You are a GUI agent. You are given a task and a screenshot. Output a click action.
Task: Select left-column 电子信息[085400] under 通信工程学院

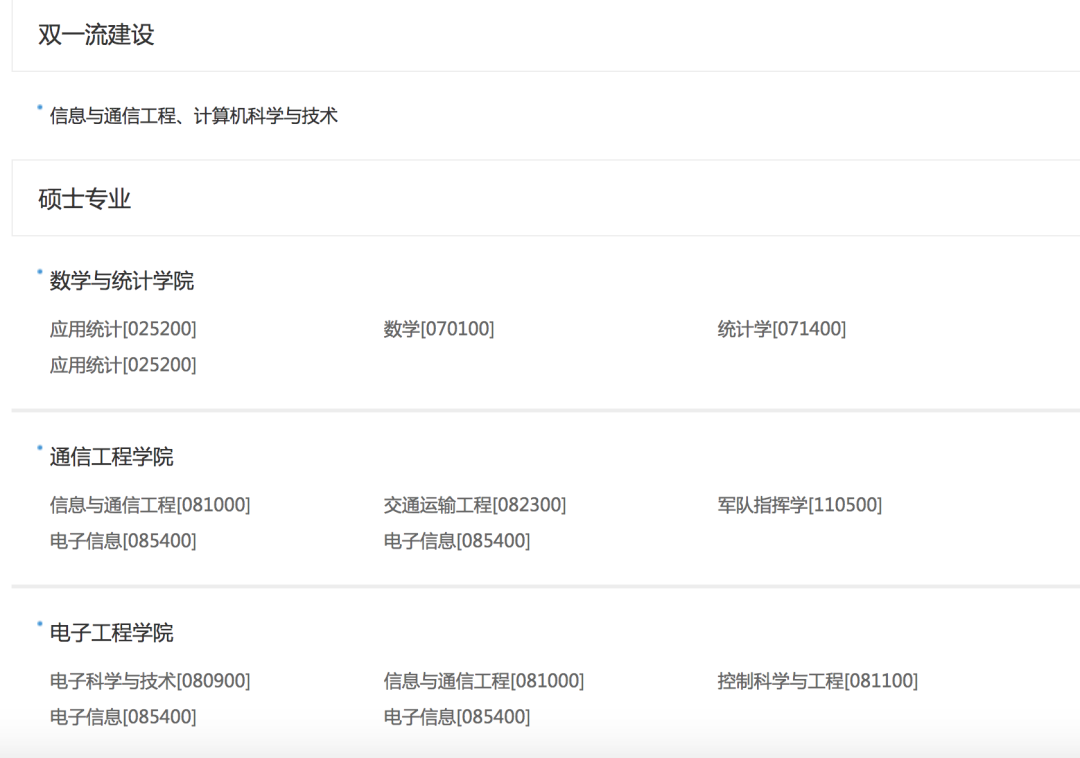pyautogui.click(x=123, y=541)
